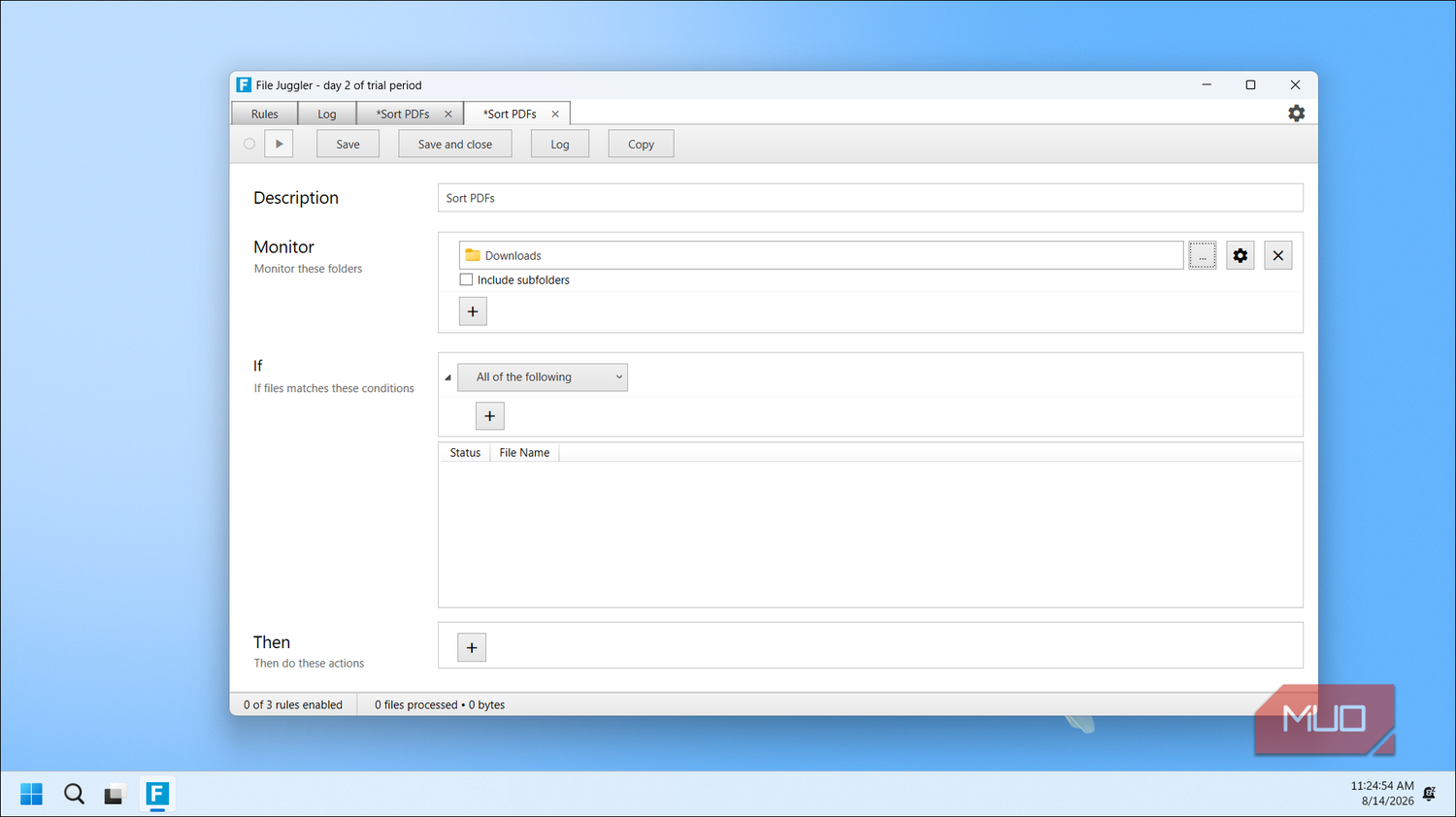Select the first *Sort PDFs tab

point(403,114)
